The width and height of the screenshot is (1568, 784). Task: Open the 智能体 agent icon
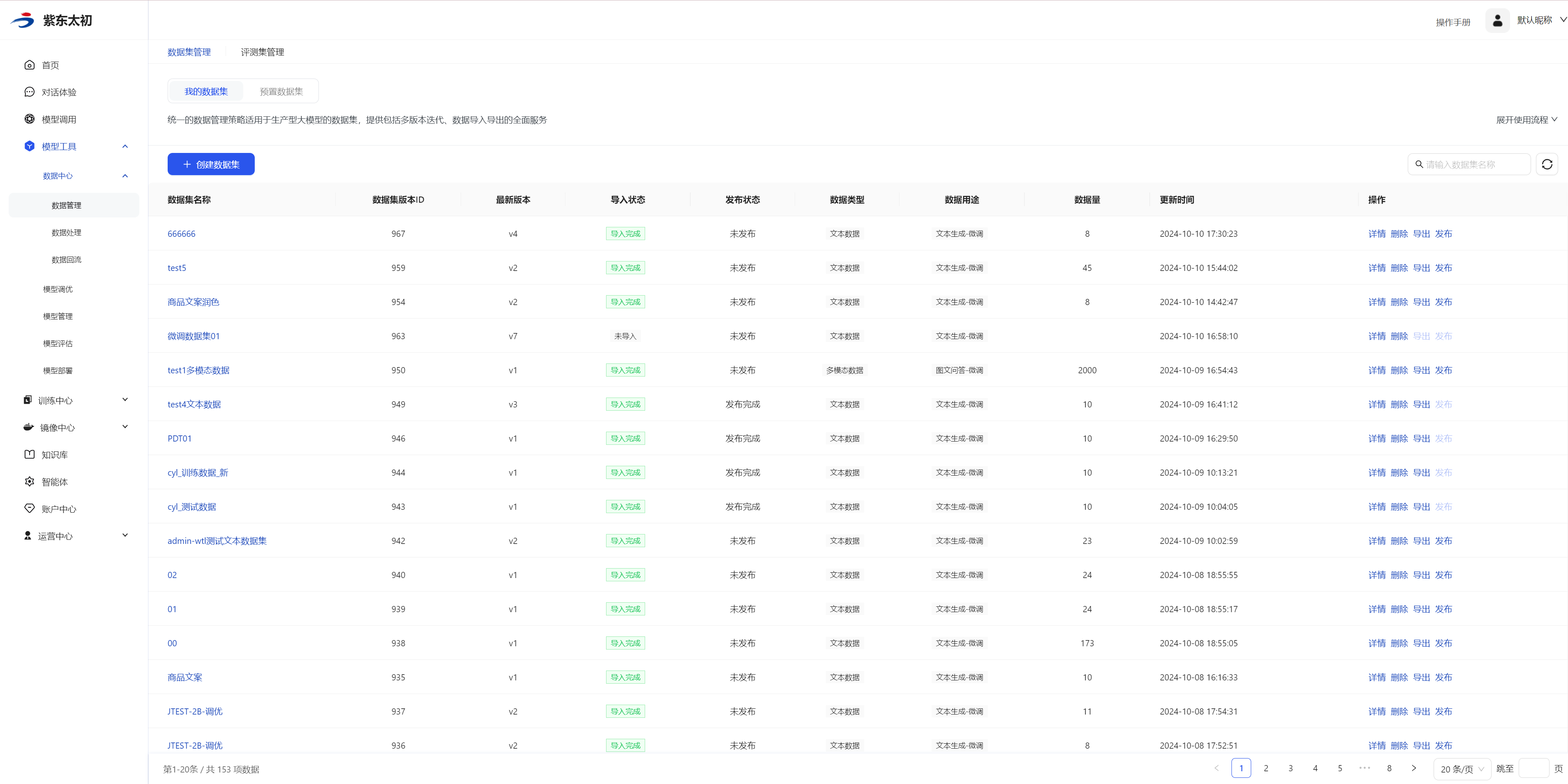[x=29, y=482]
